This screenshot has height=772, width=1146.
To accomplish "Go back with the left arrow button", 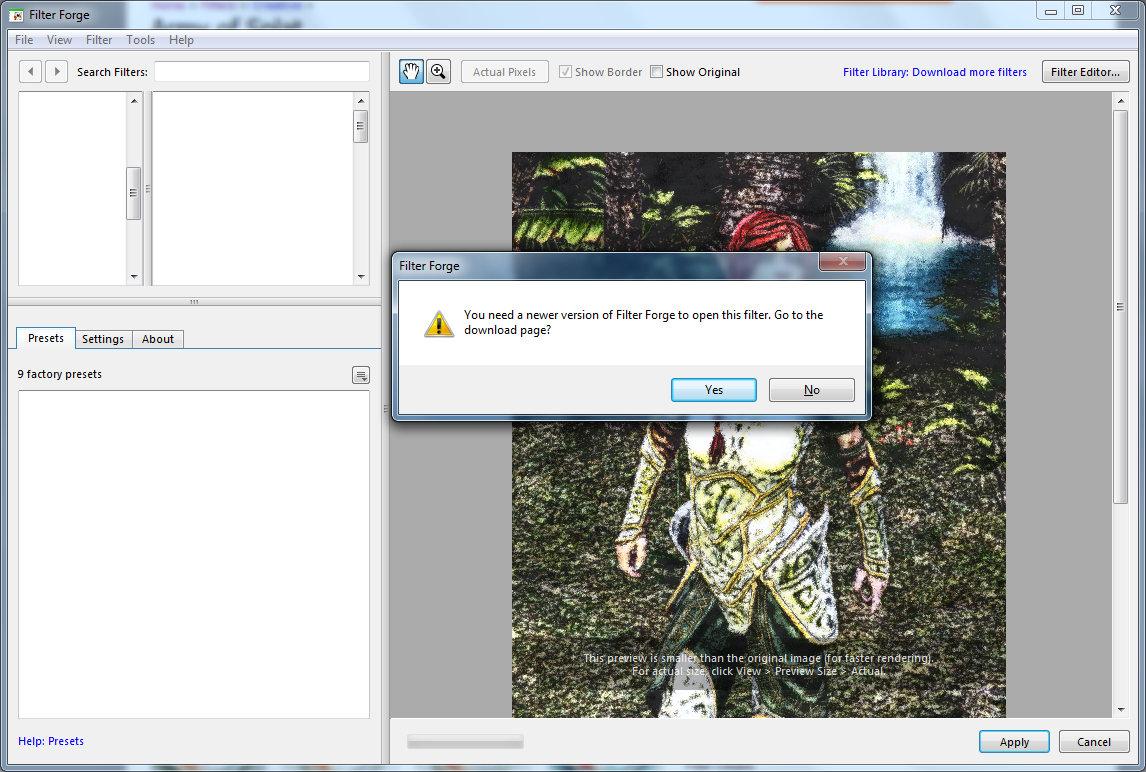I will pyautogui.click(x=31, y=72).
